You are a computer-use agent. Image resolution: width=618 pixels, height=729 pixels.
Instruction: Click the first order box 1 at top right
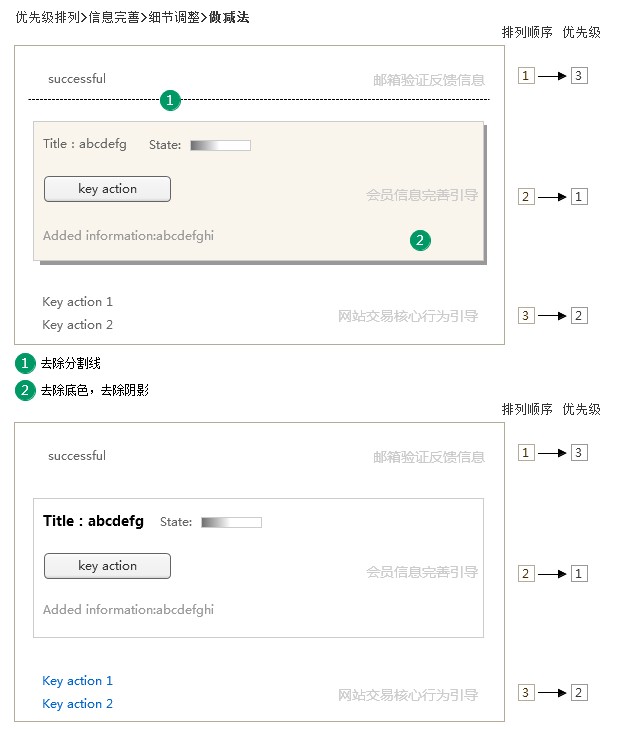click(x=527, y=76)
